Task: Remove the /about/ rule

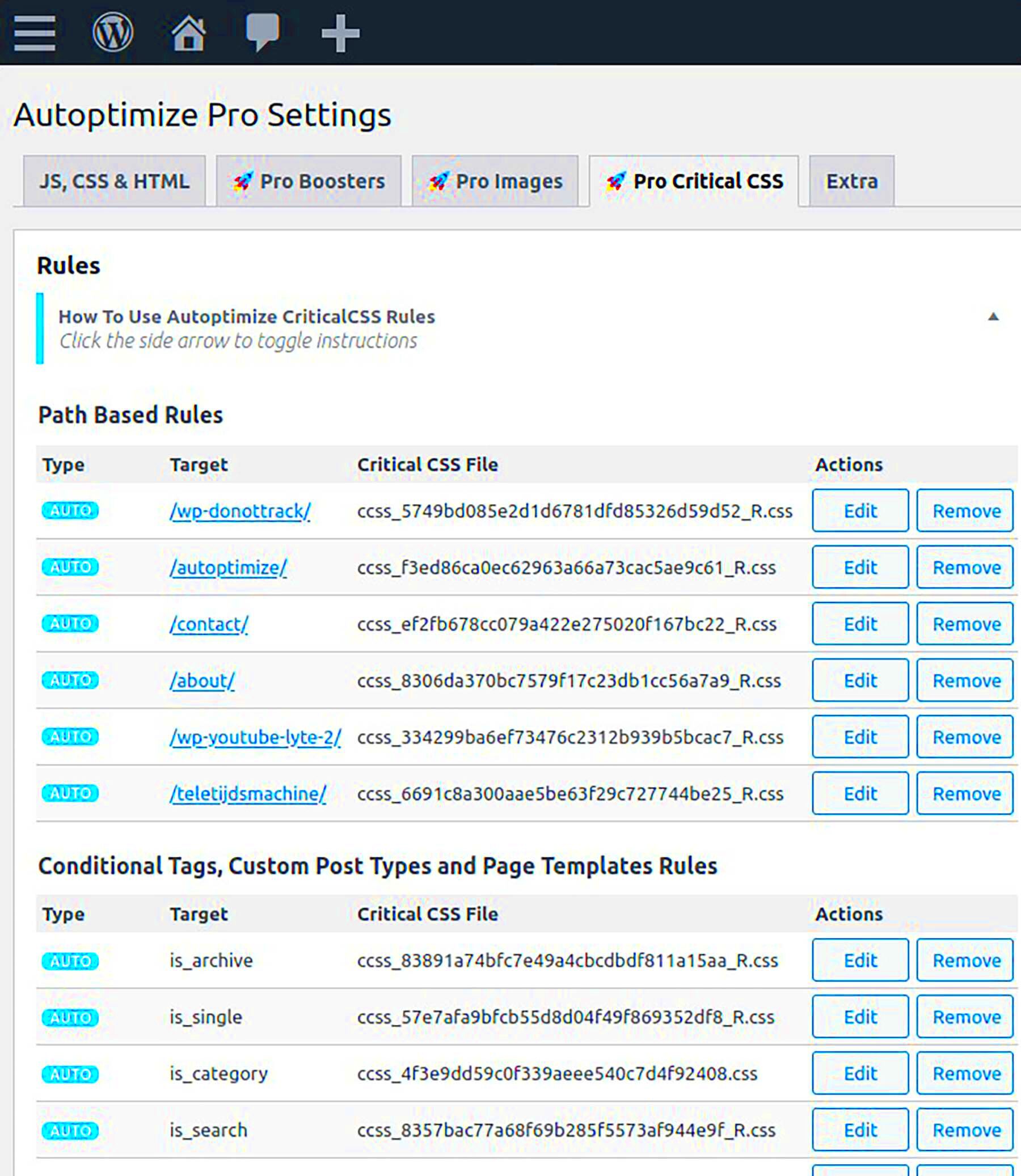Action: click(966, 680)
